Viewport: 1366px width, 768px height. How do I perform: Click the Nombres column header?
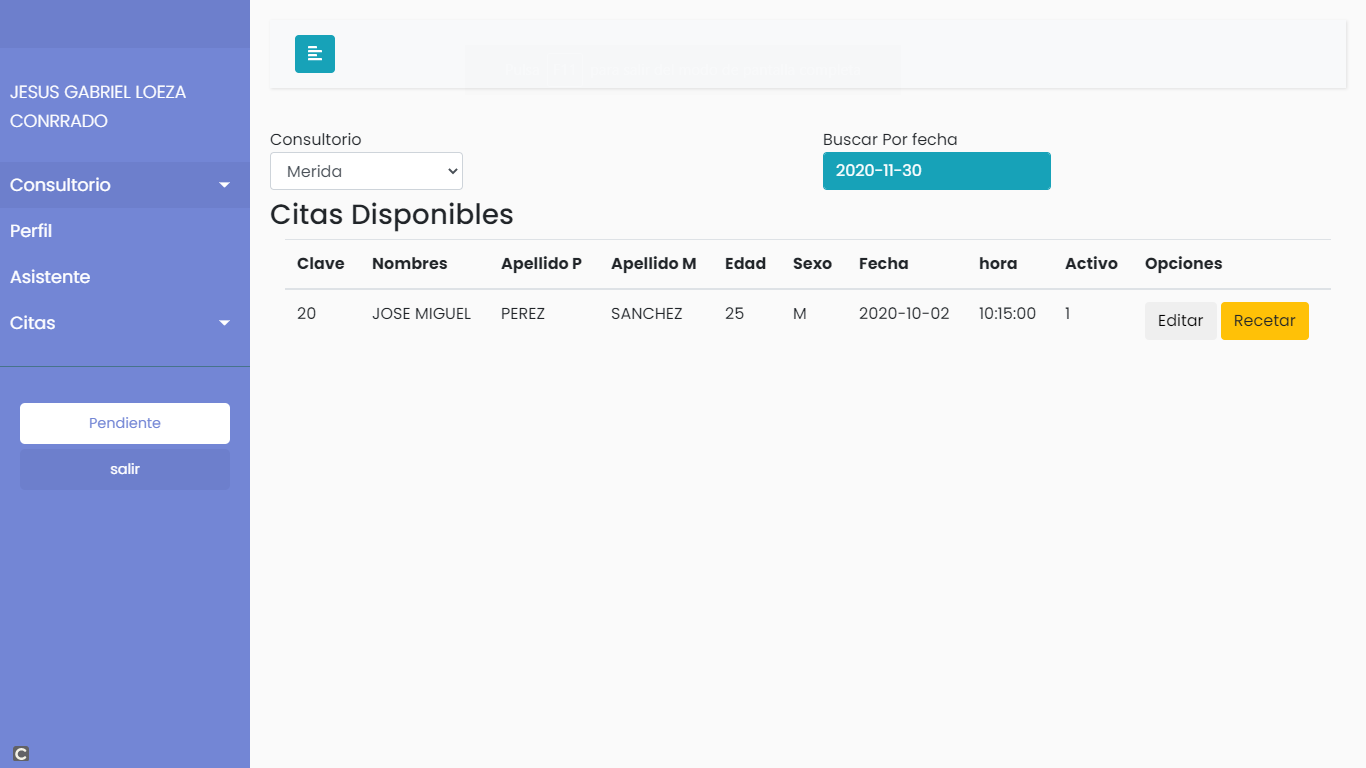409,264
